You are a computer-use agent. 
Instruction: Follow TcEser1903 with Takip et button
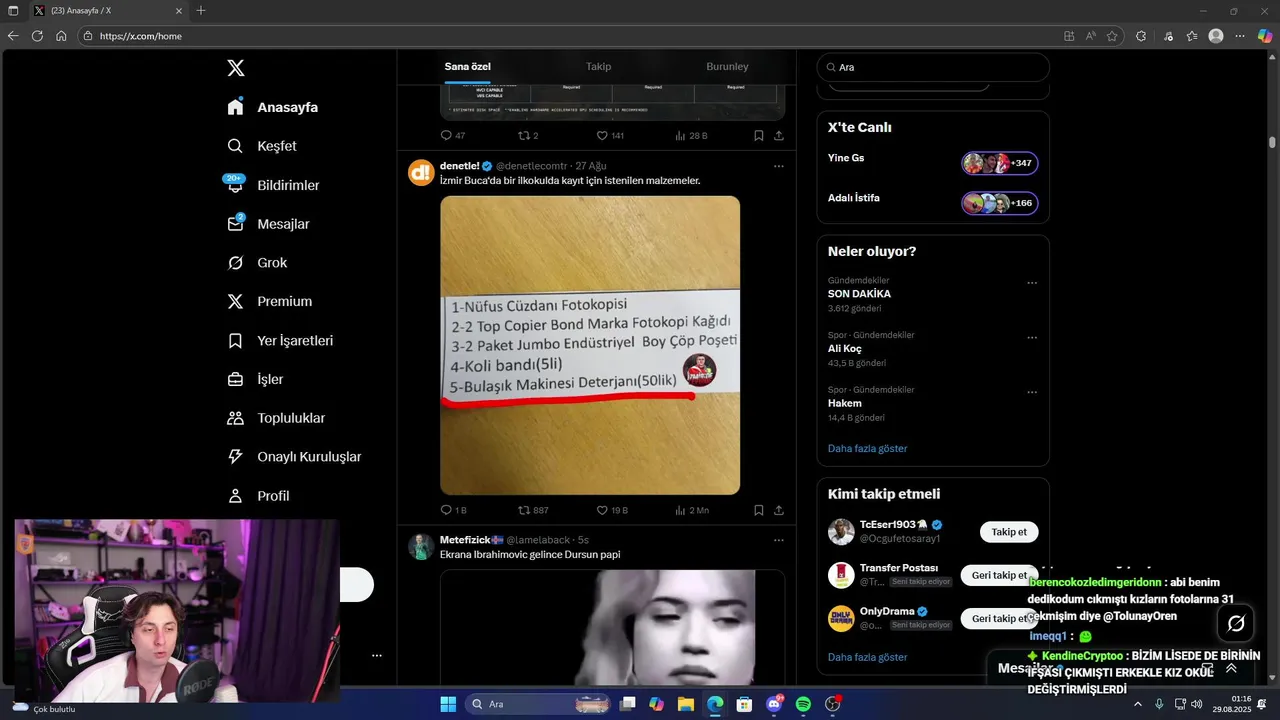pyautogui.click(x=1009, y=532)
